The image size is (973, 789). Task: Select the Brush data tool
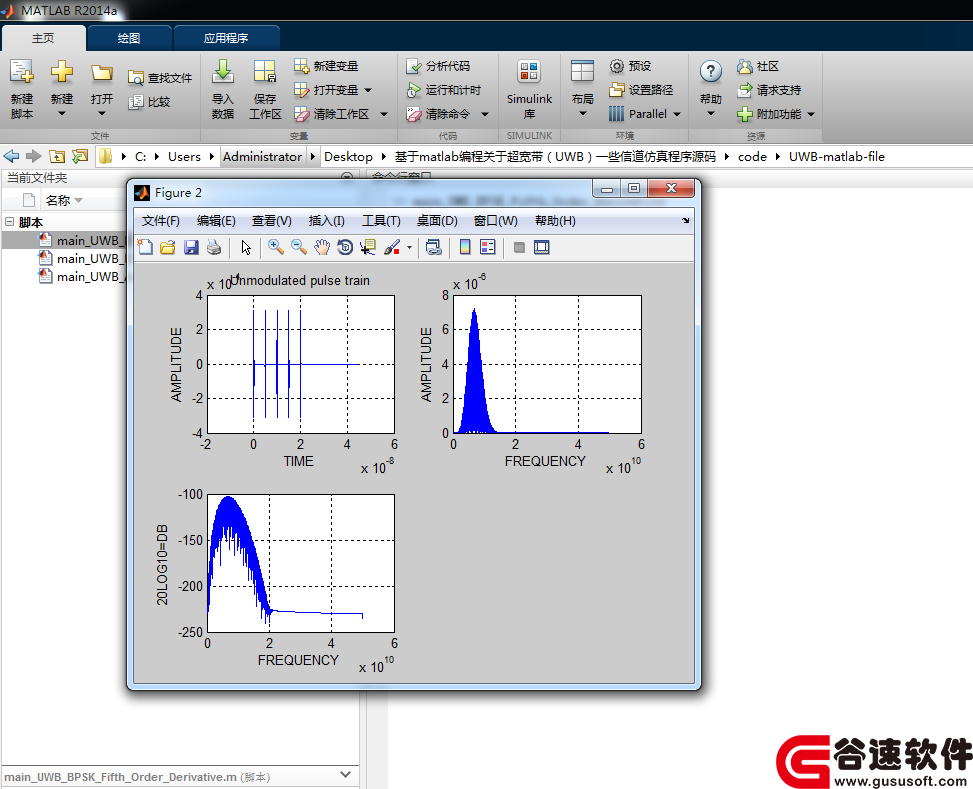click(x=392, y=248)
